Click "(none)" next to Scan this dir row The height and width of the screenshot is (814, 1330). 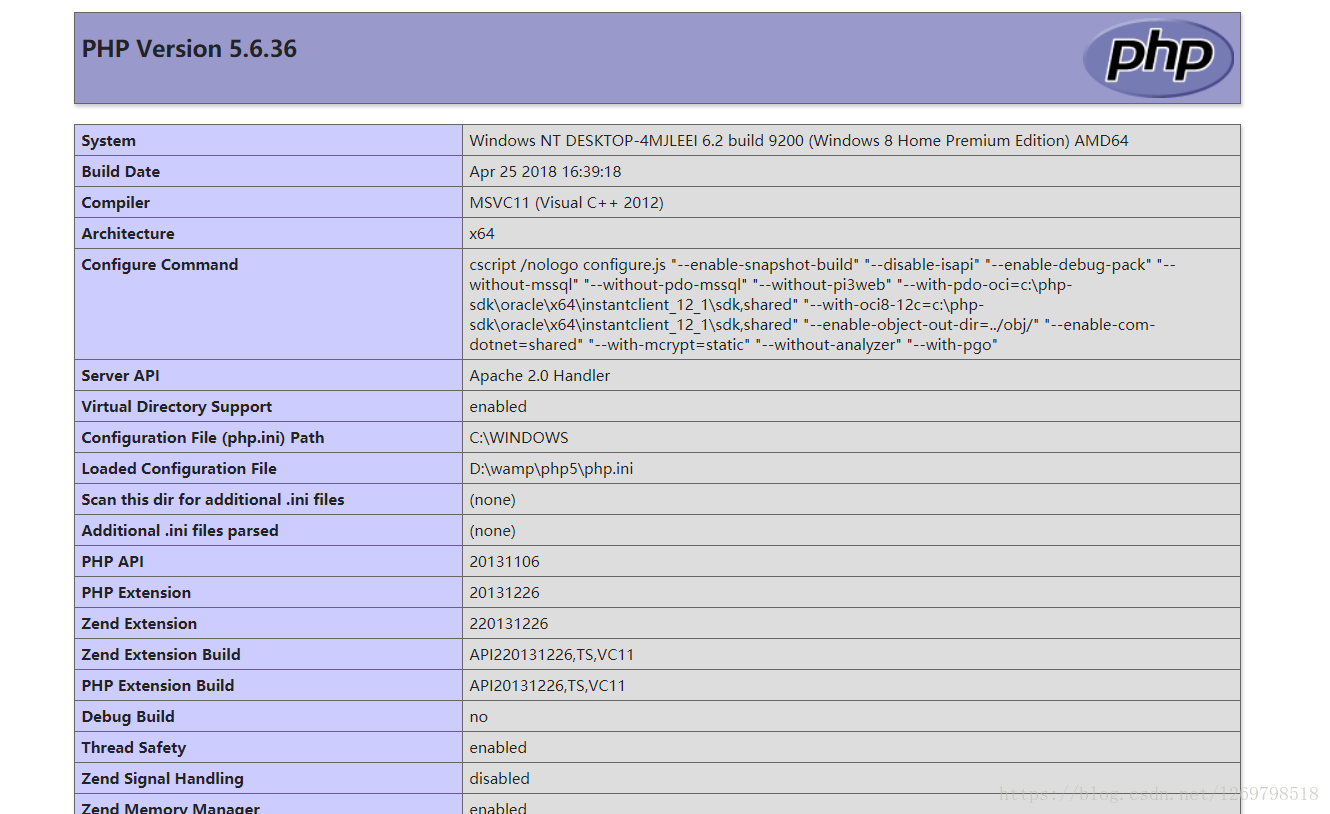493,500
